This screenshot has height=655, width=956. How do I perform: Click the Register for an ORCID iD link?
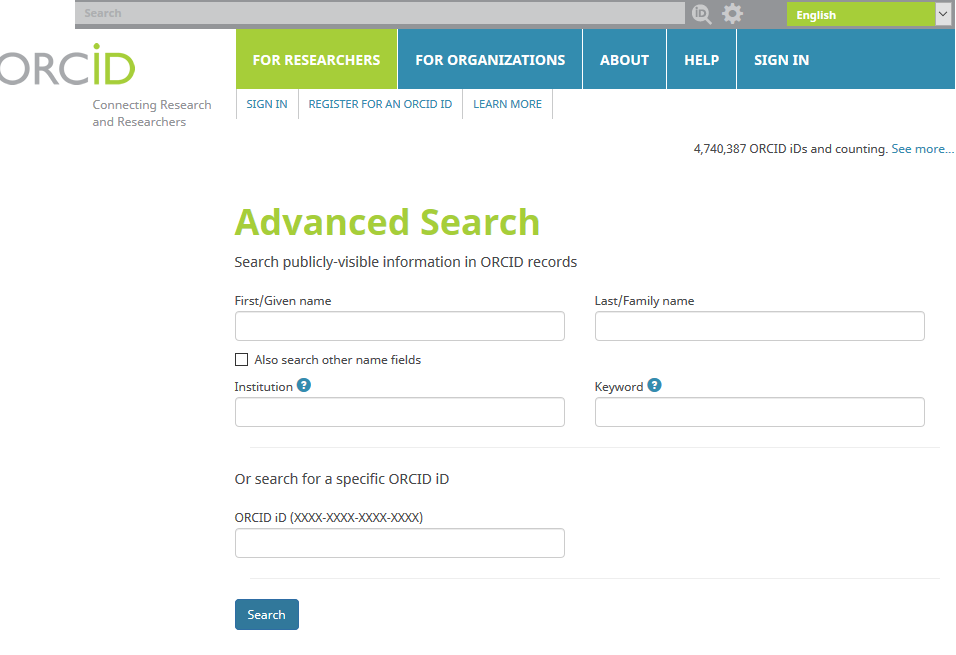pyautogui.click(x=380, y=104)
